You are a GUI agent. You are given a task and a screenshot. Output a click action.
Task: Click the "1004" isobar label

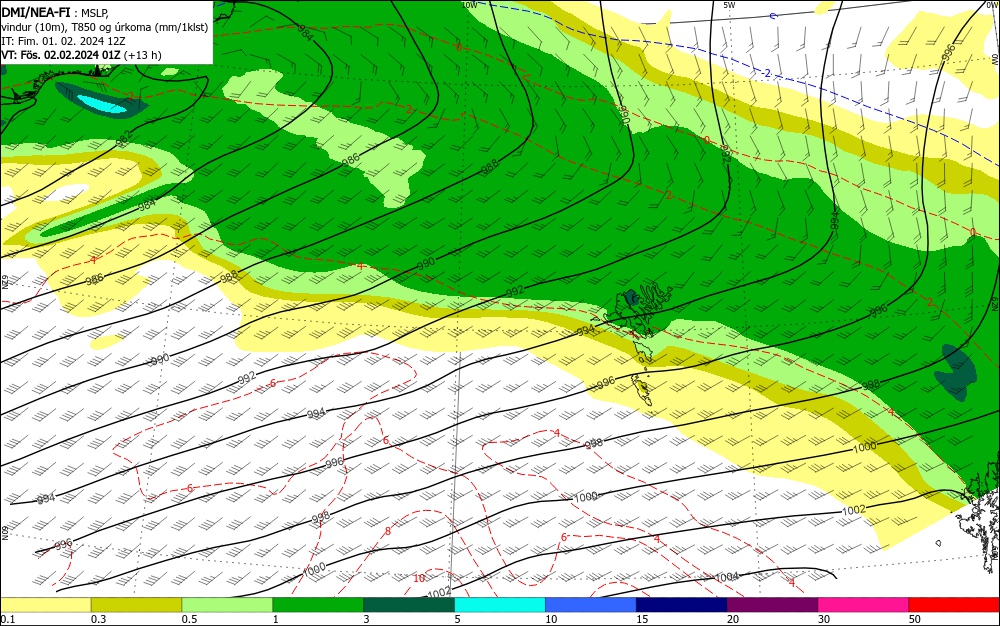pyautogui.click(x=726, y=577)
